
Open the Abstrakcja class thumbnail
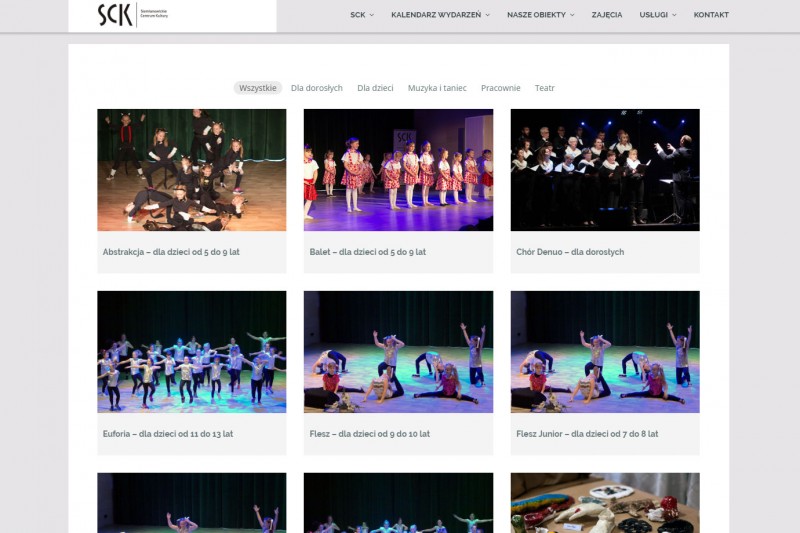[192, 170]
